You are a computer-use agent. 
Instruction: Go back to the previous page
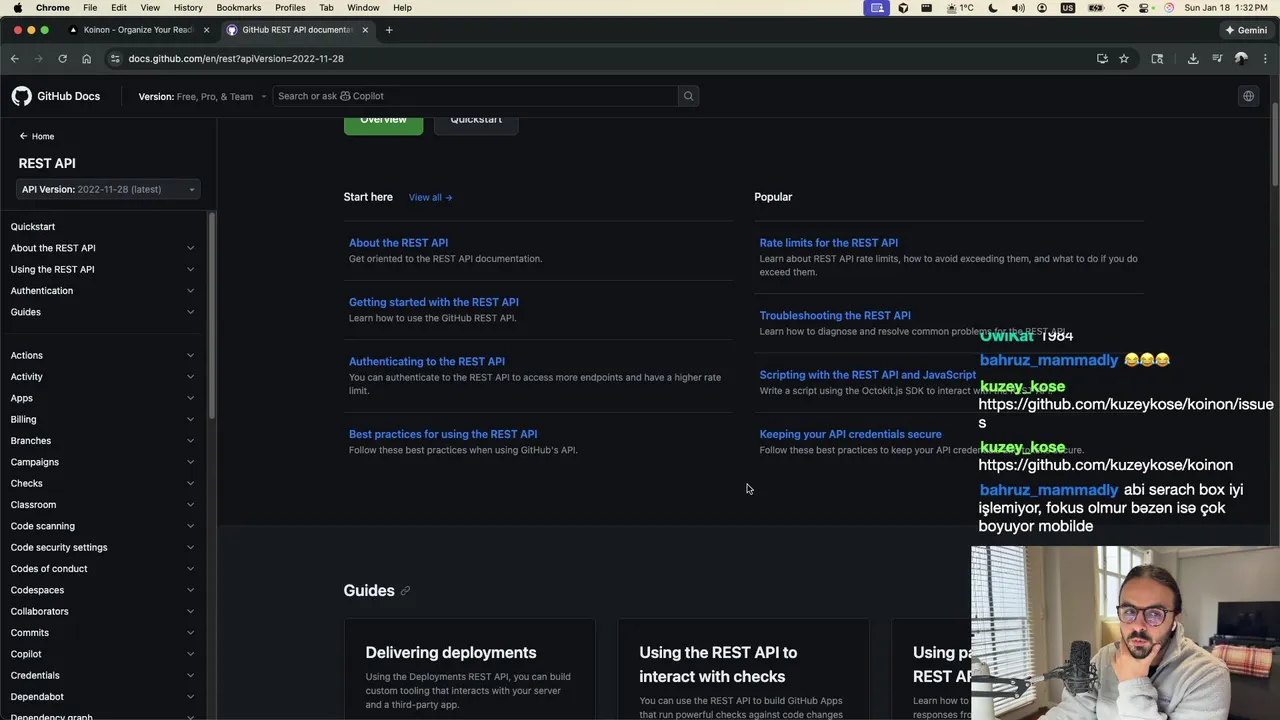coord(15,59)
